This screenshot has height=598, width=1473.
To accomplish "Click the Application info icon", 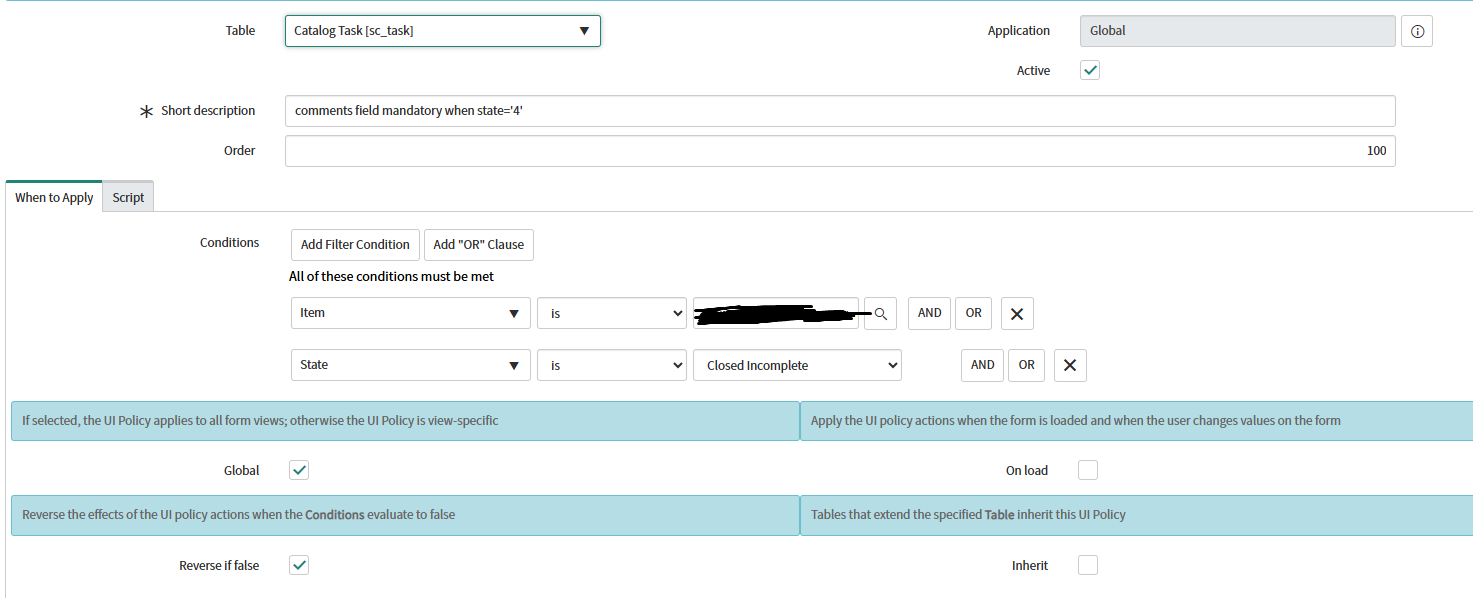I will (1417, 31).
